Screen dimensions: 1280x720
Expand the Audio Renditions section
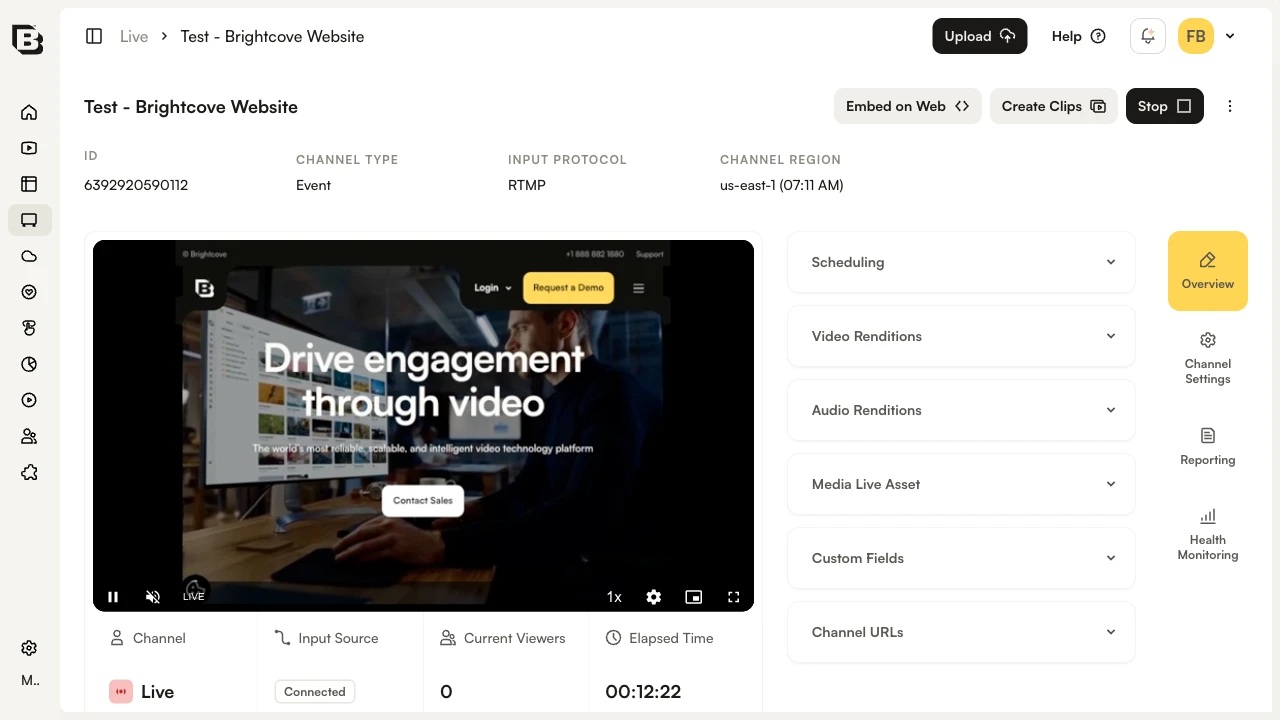point(961,410)
